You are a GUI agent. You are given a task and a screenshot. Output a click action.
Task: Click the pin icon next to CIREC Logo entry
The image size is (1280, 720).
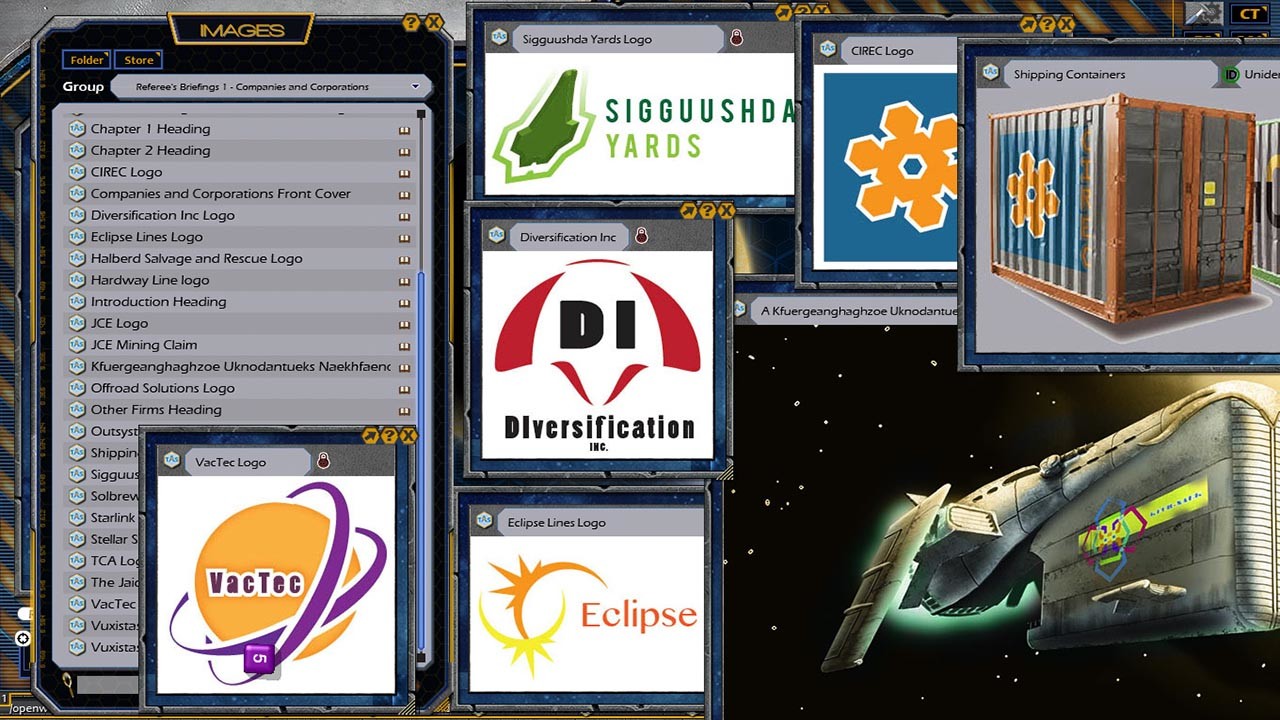(403, 171)
